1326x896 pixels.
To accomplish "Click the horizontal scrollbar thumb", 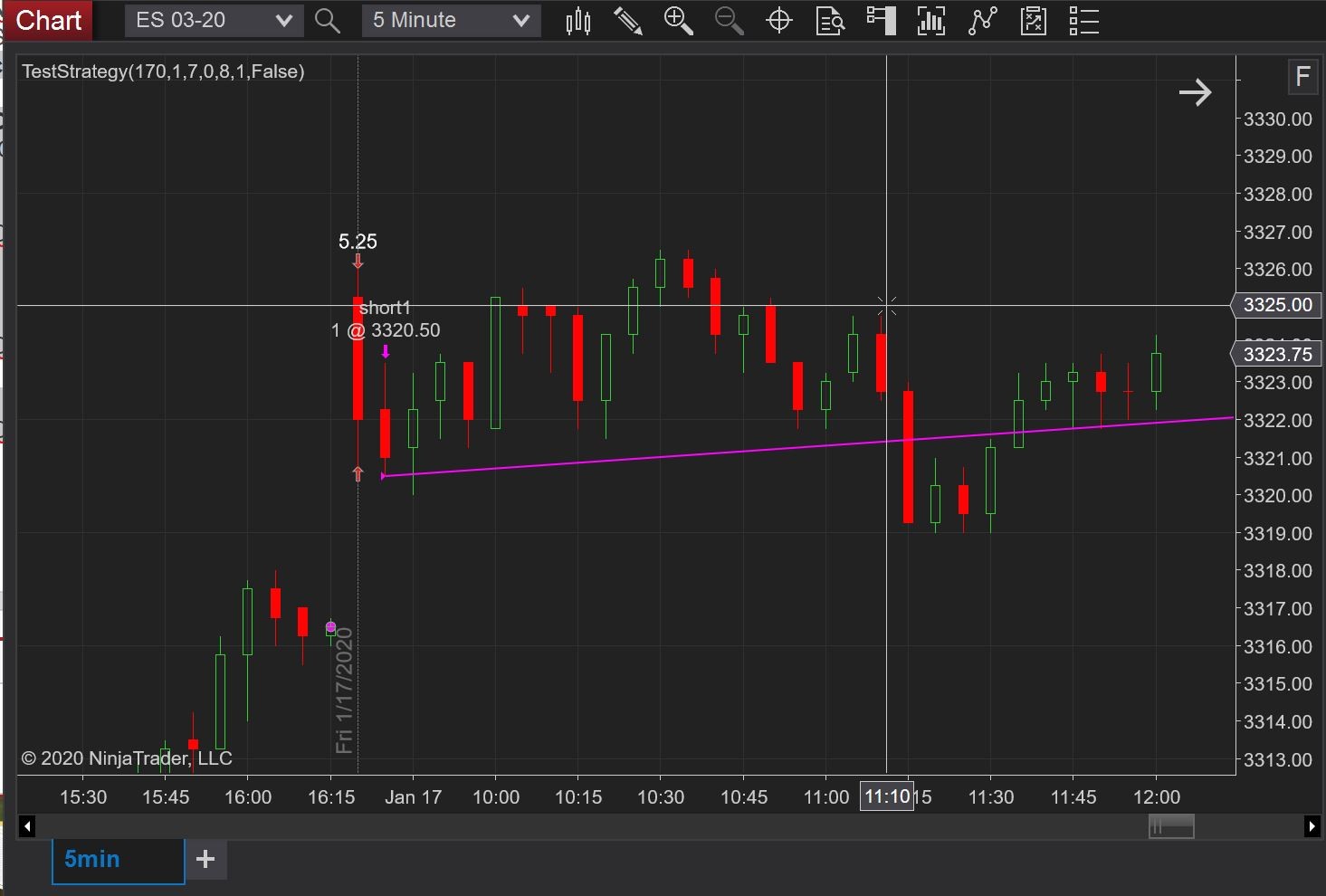I will click(1171, 826).
